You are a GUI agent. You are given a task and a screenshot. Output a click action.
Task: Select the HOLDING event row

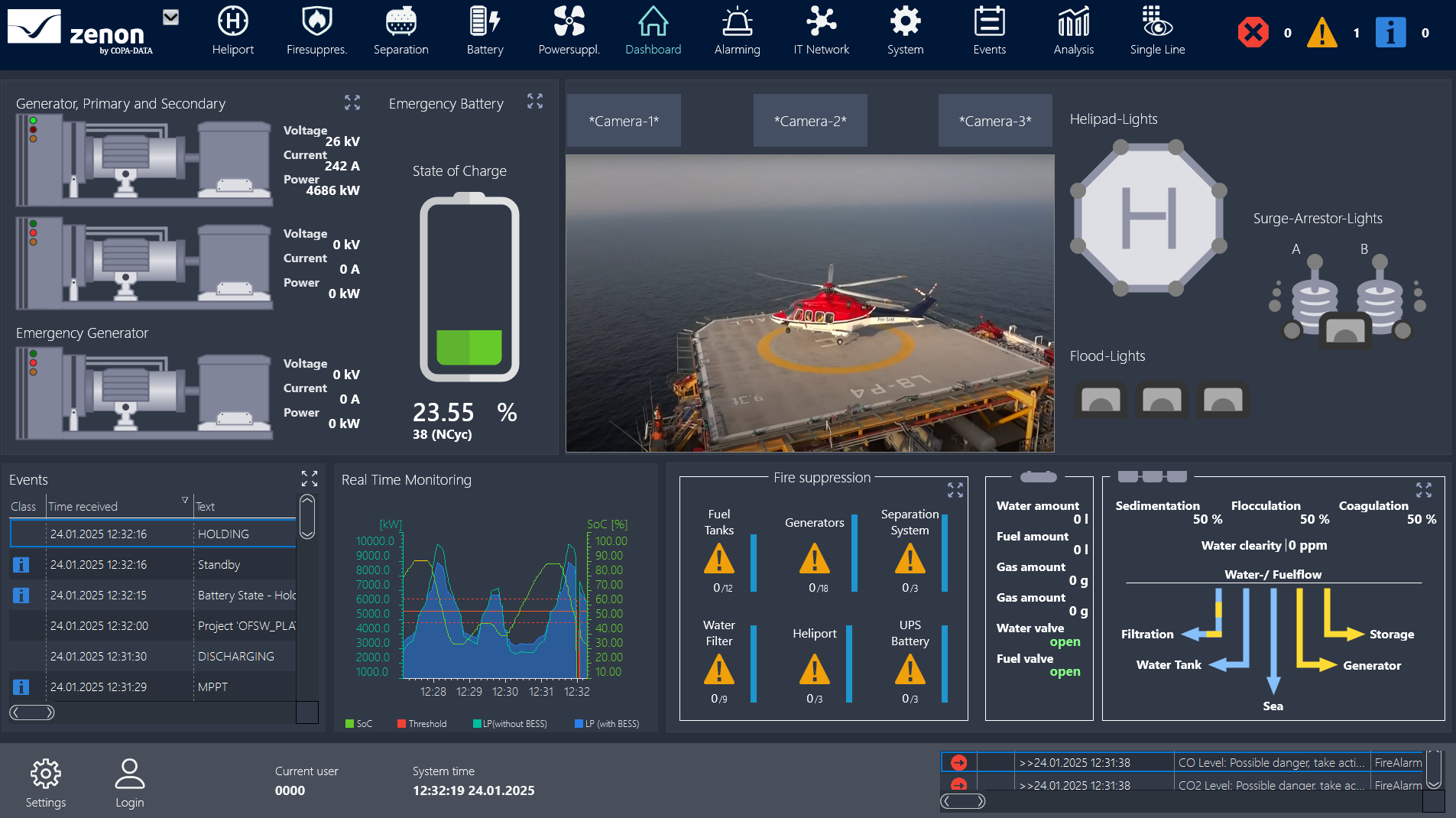point(153,534)
